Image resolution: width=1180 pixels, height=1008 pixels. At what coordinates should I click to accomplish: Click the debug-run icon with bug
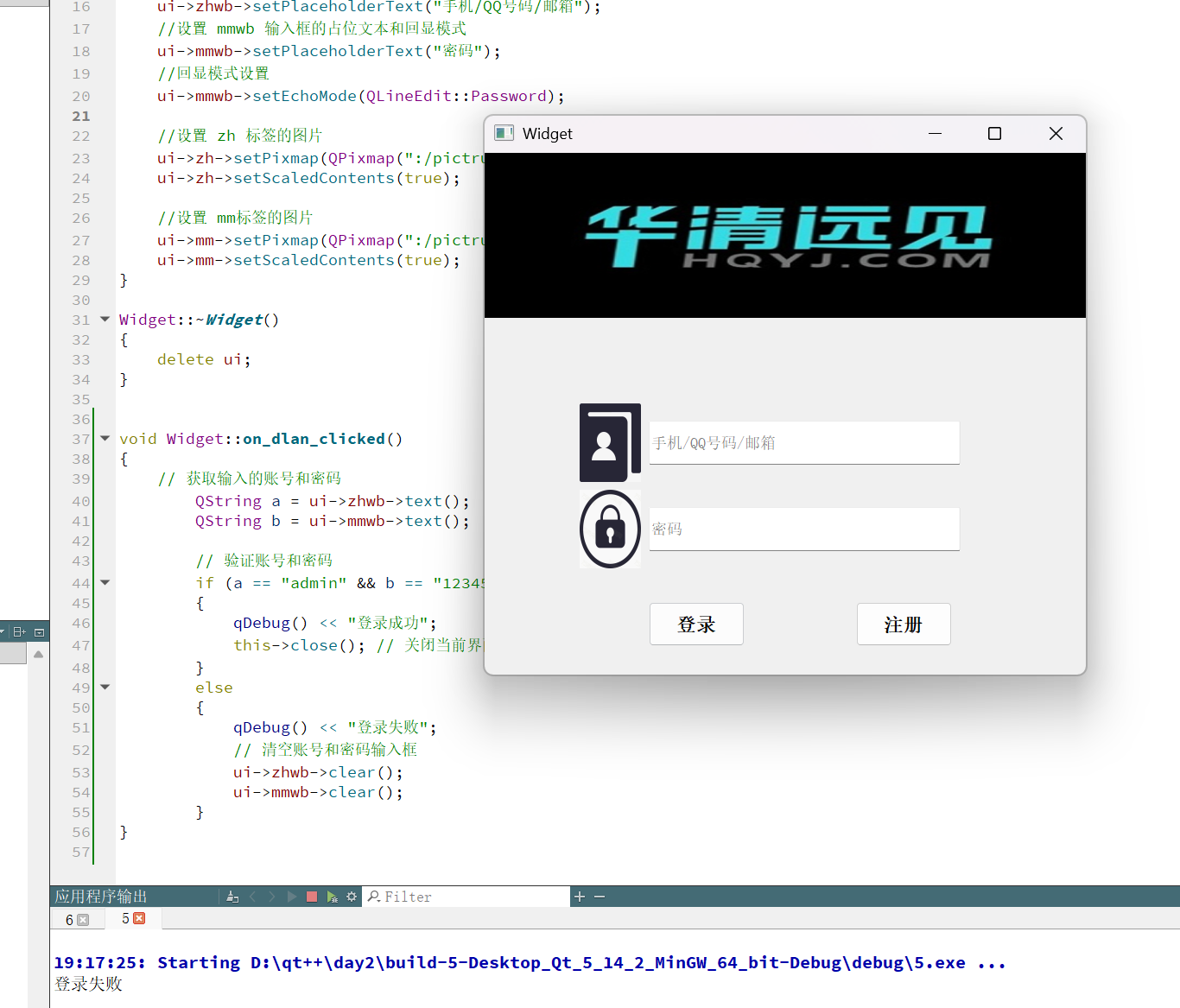click(x=332, y=897)
